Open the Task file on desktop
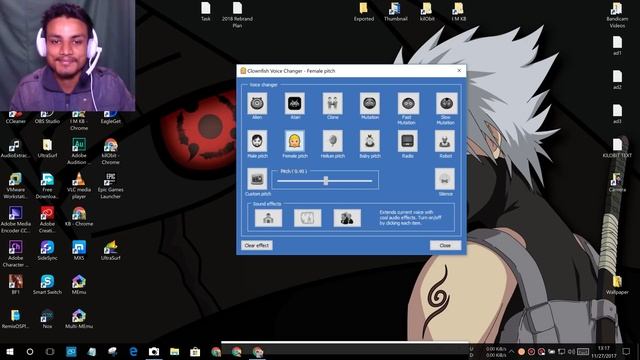The height and width of the screenshot is (360, 640). [x=206, y=11]
